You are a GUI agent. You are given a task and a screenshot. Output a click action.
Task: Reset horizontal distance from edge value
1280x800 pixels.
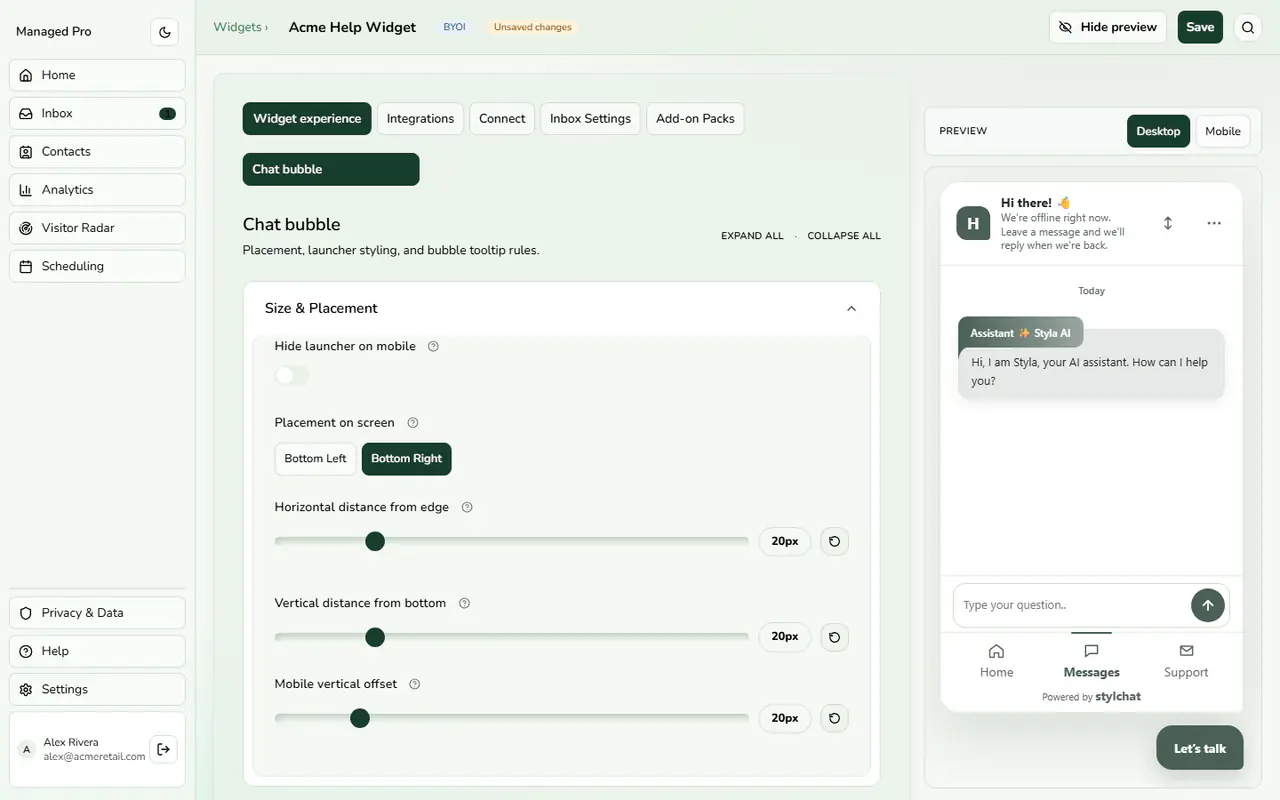tap(834, 542)
